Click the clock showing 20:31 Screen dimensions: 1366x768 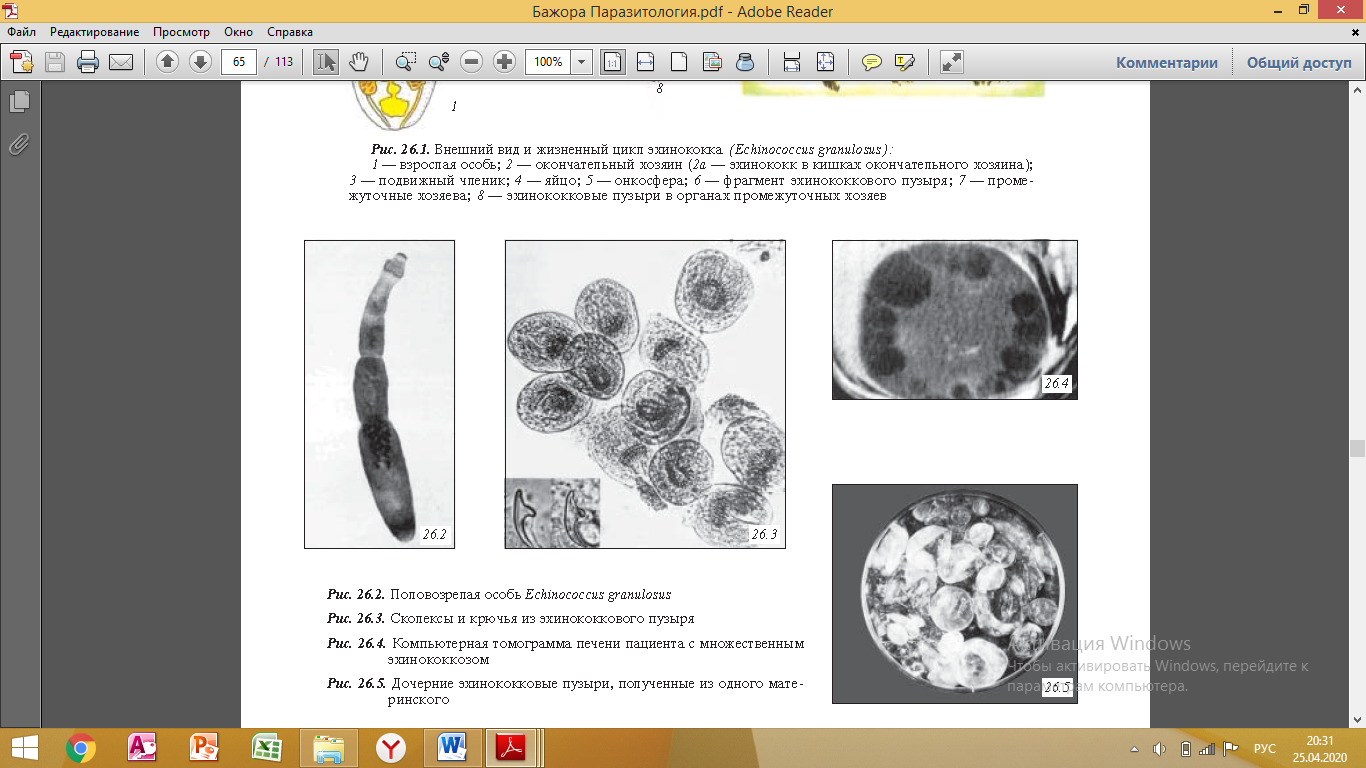(x=1320, y=740)
